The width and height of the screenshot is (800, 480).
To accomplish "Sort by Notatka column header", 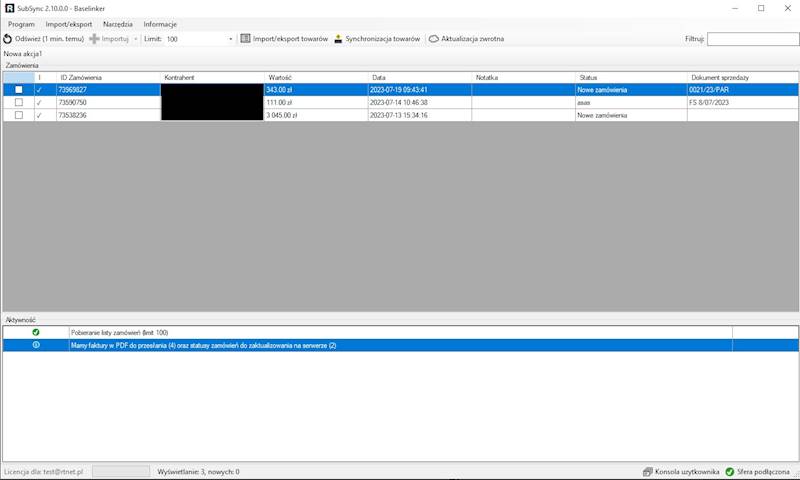I will 523,78.
